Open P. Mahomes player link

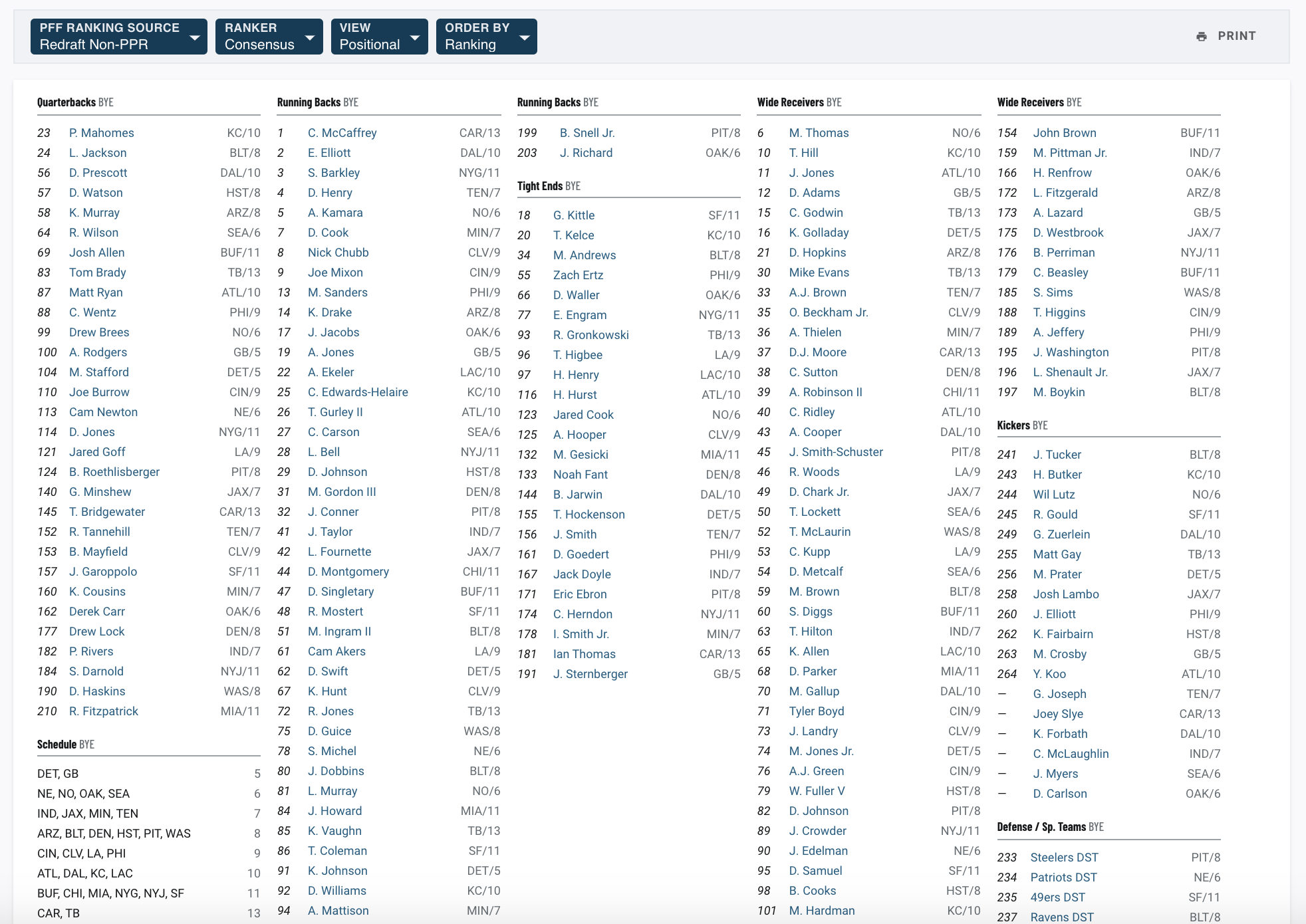[102, 133]
